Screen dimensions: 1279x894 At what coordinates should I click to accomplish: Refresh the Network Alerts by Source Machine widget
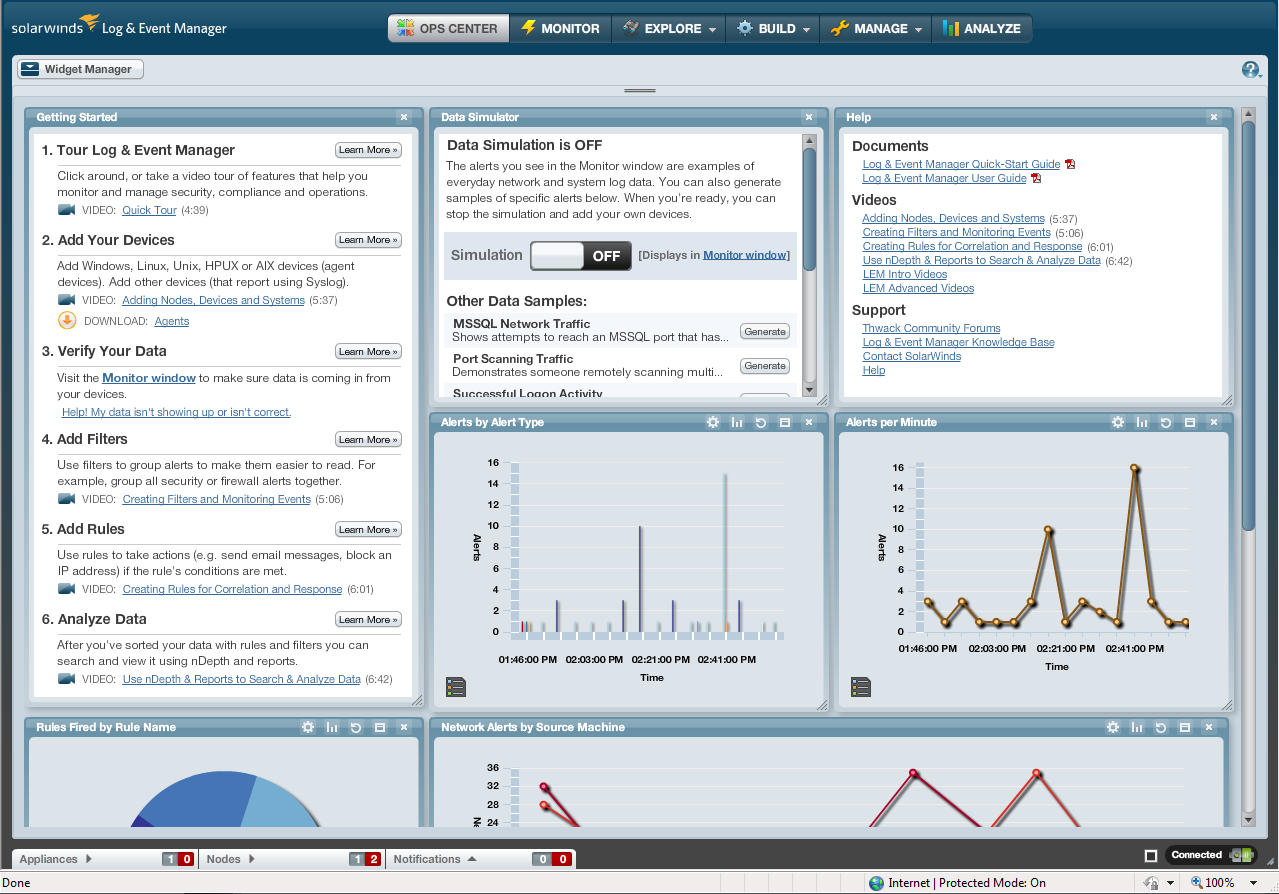coord(1161,727)
